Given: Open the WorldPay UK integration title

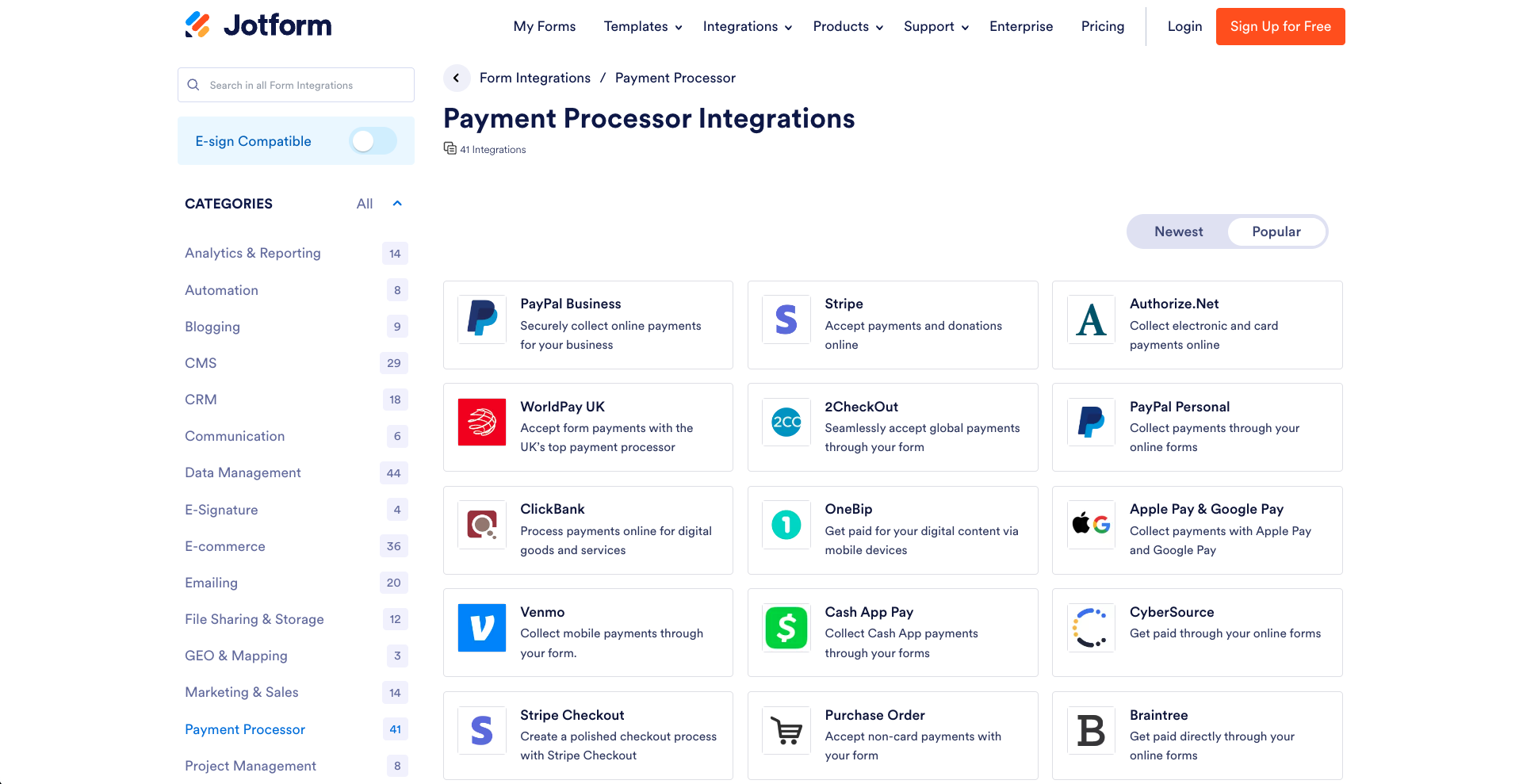Looking at the screenshot, I should [x=562, y=407].
